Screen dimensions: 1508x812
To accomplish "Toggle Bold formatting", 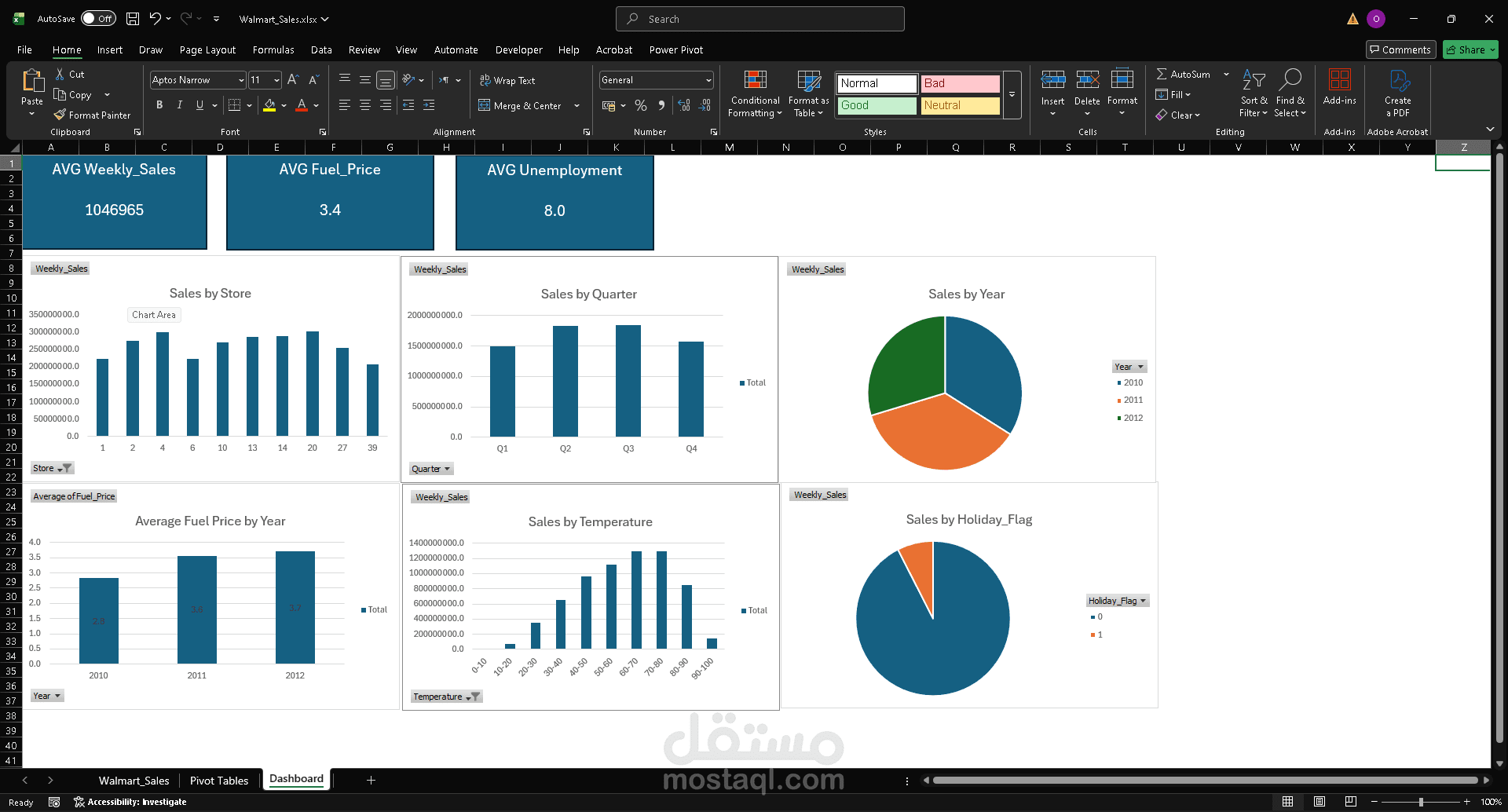I will pos(159,105).
